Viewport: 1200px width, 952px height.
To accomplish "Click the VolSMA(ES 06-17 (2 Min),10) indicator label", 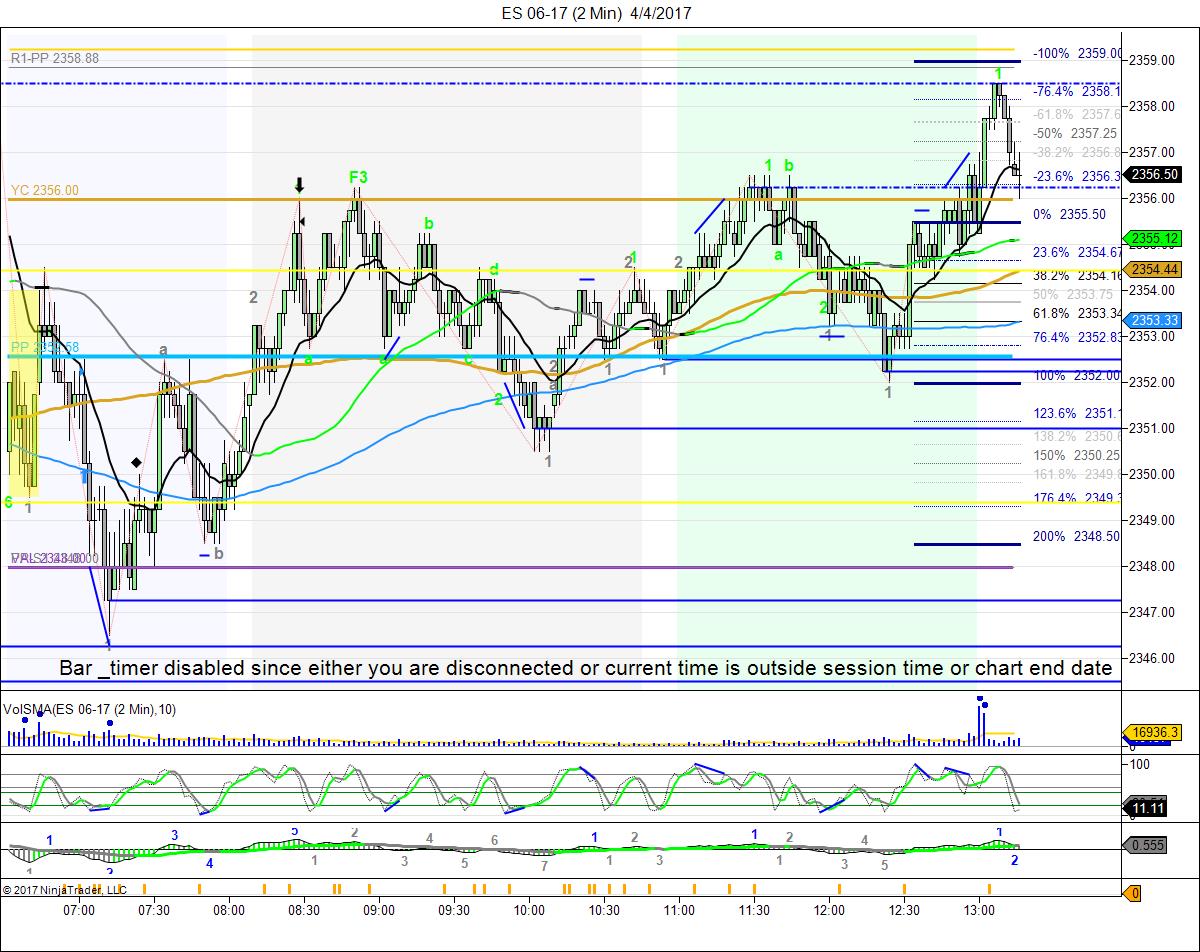I will click(x=90, y=709).
